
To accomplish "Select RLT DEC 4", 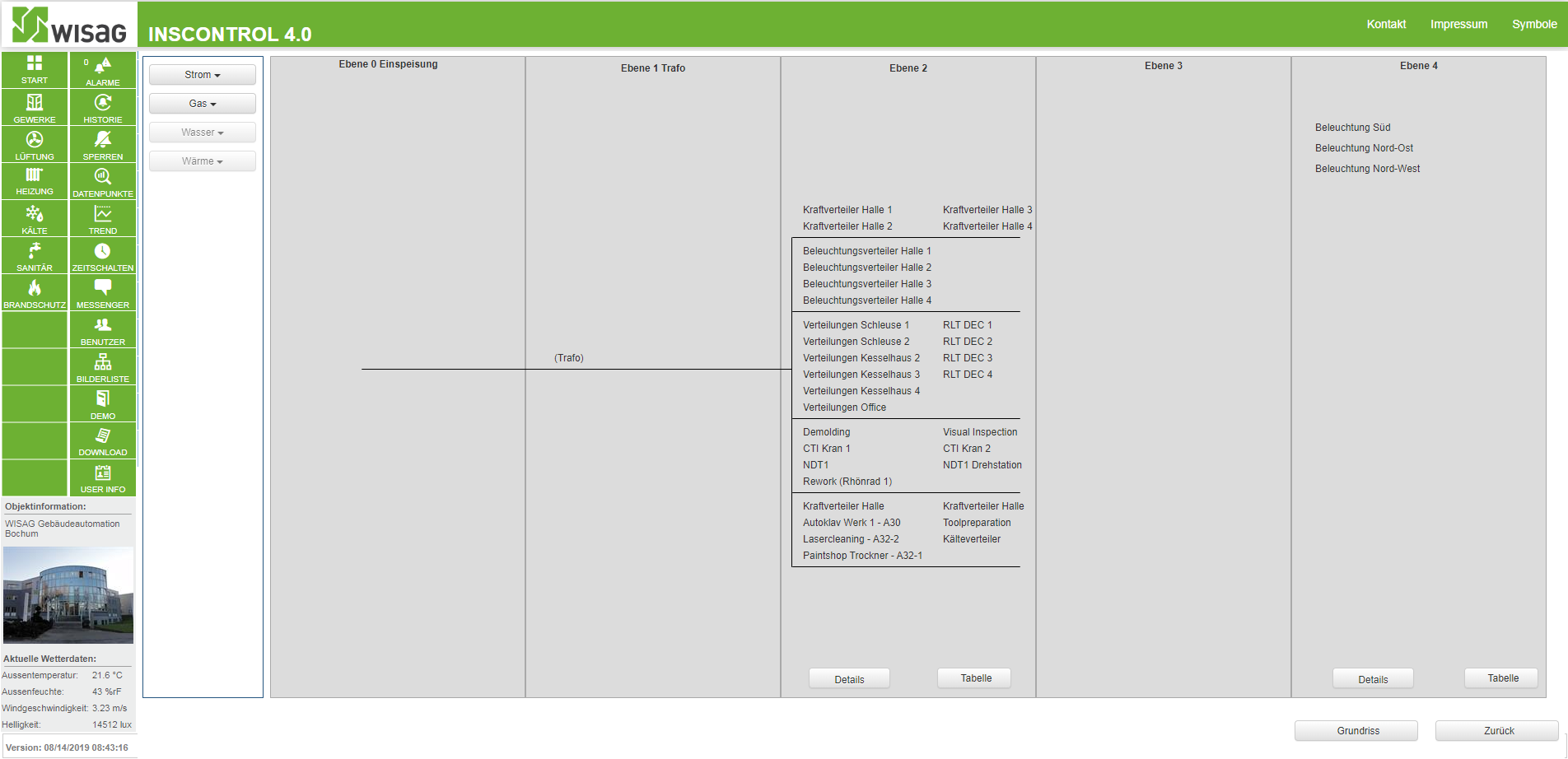I will click(x=968, y=375).
